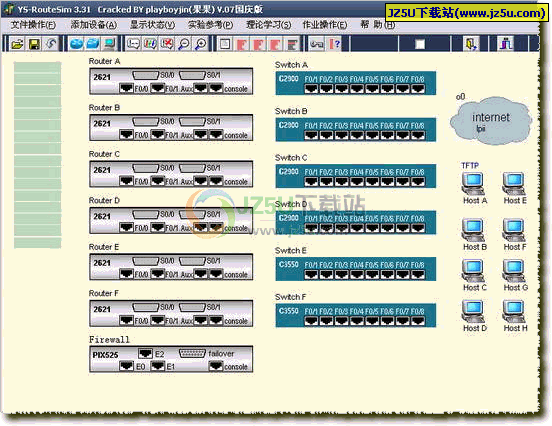552x426 pixels.
Task: Click the curved arrow undo icon
Action: (x=51, y=44)
